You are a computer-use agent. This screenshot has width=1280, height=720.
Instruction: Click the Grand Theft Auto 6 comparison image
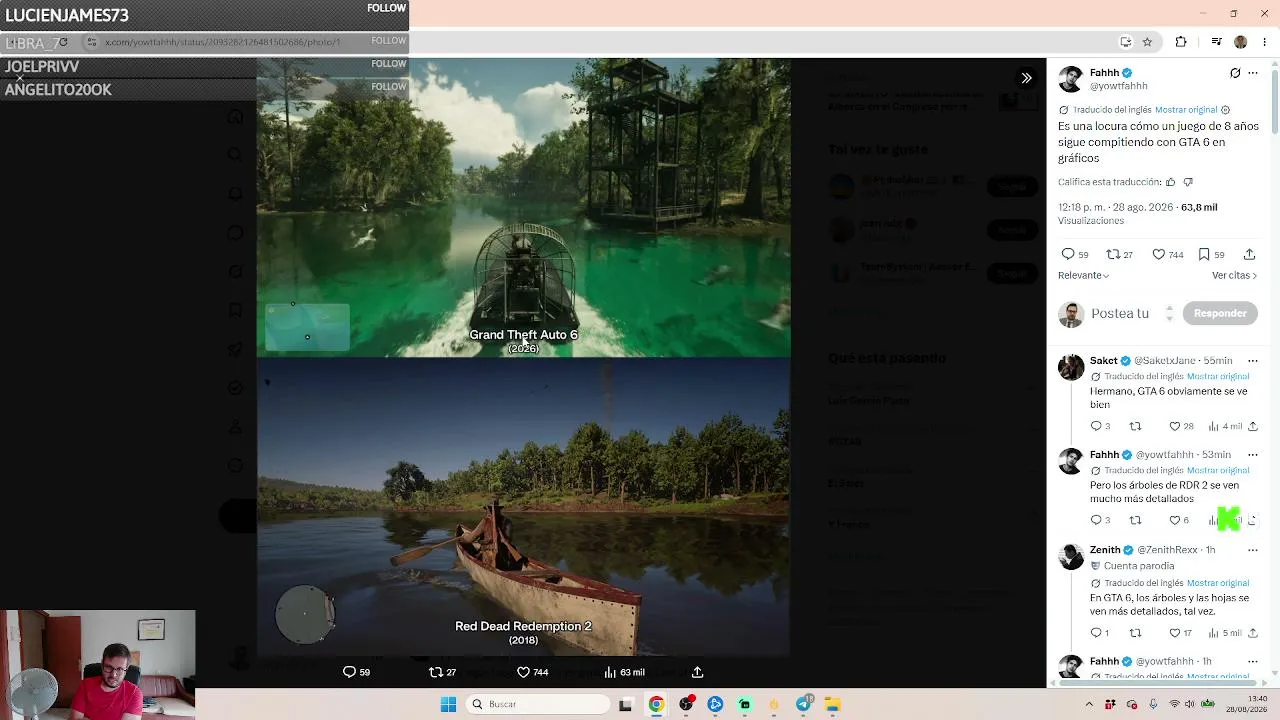(523, 207)
